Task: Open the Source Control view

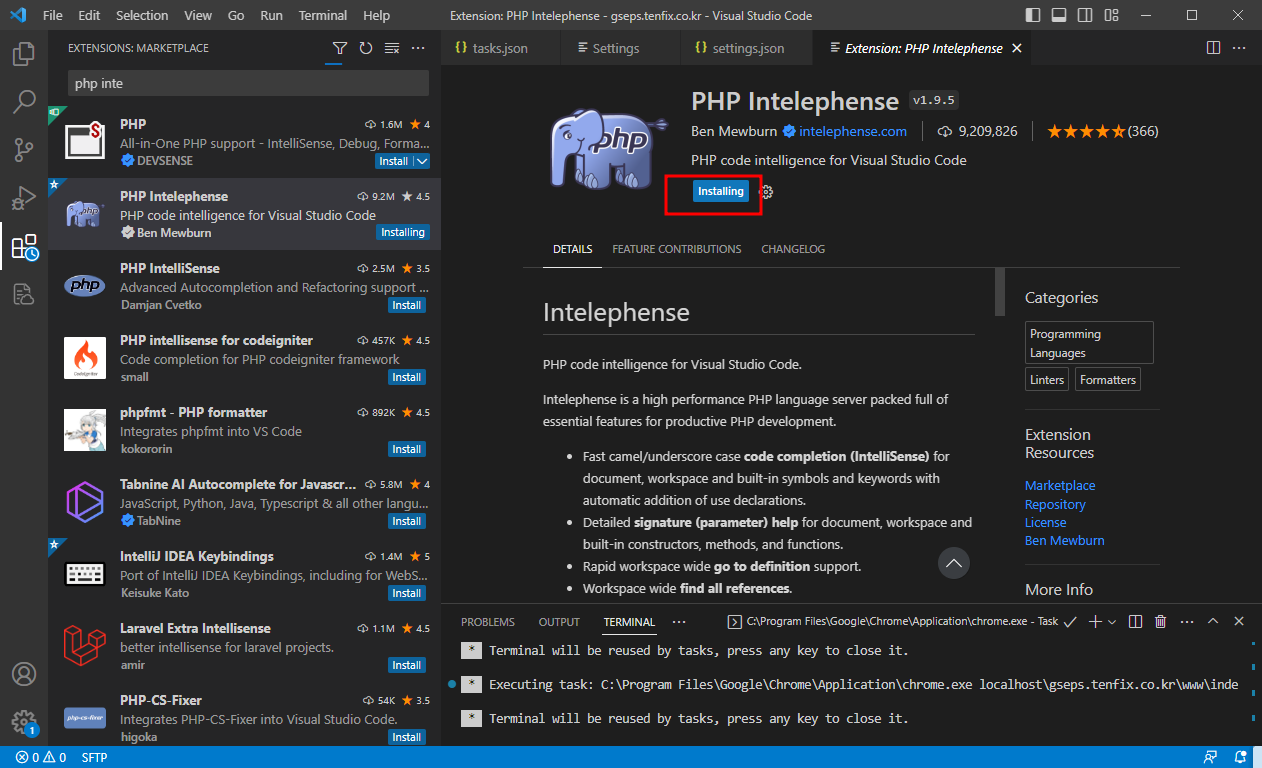Action: coord(24,150)
